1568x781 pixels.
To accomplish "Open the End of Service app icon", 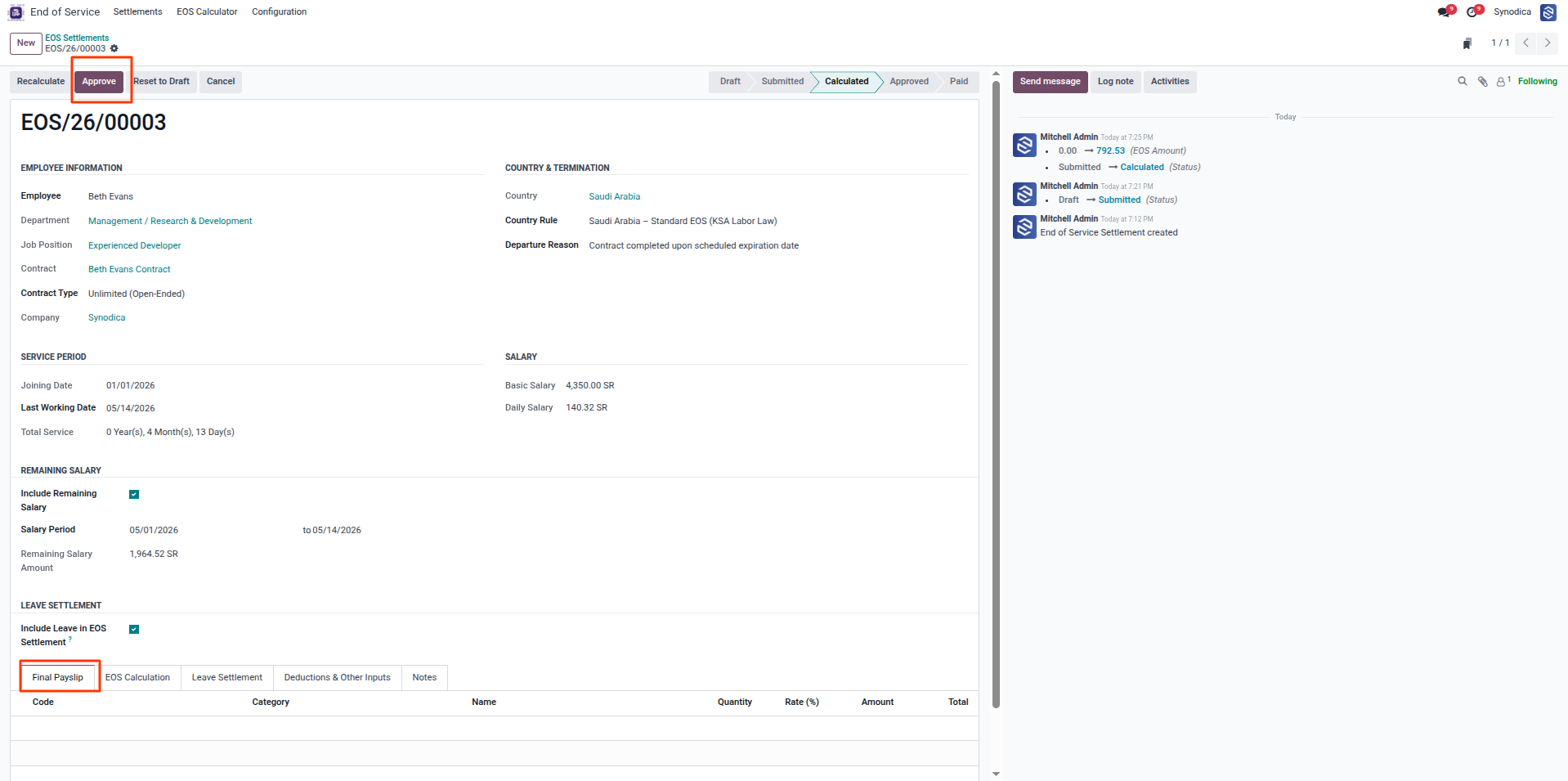I will [16, 12].
